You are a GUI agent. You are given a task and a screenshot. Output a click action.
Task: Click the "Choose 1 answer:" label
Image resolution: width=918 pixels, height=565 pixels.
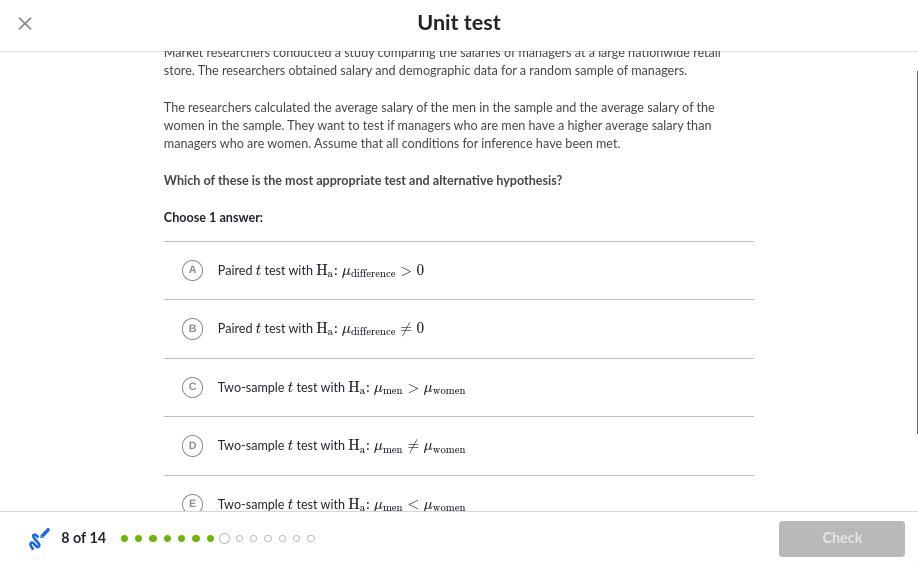pos(213,218)
